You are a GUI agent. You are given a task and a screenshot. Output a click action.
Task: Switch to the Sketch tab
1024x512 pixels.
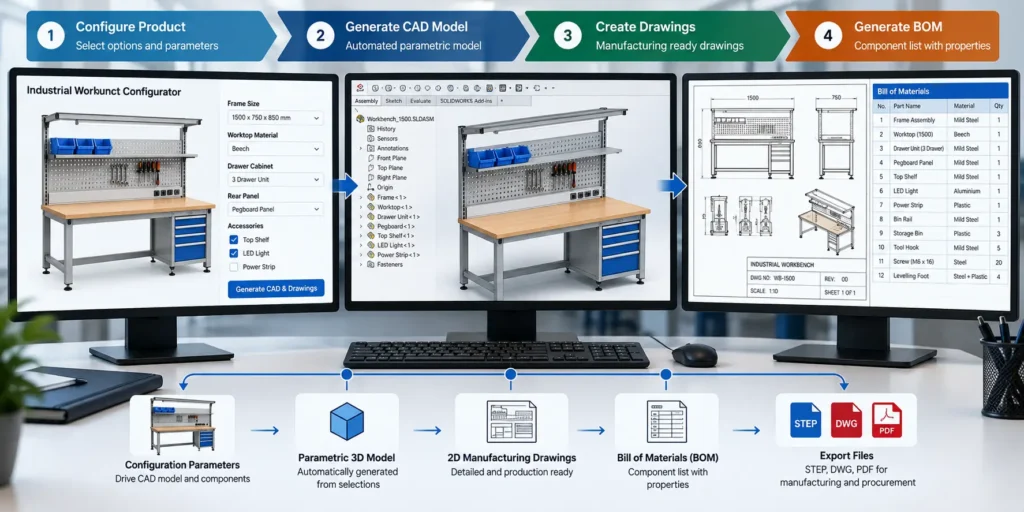tap(394, 101)
